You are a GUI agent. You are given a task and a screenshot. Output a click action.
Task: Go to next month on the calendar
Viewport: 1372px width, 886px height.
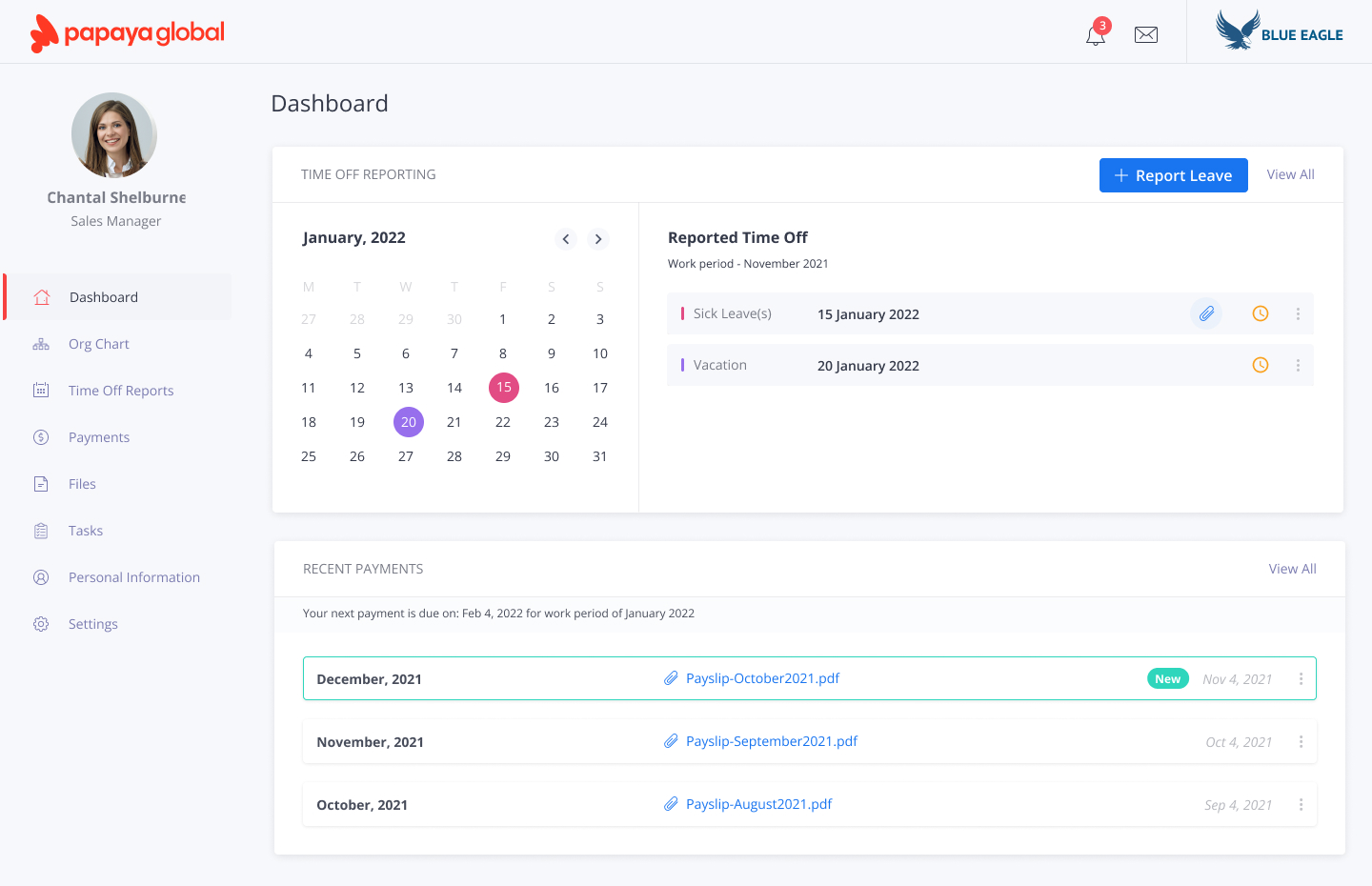pos(598,239)
